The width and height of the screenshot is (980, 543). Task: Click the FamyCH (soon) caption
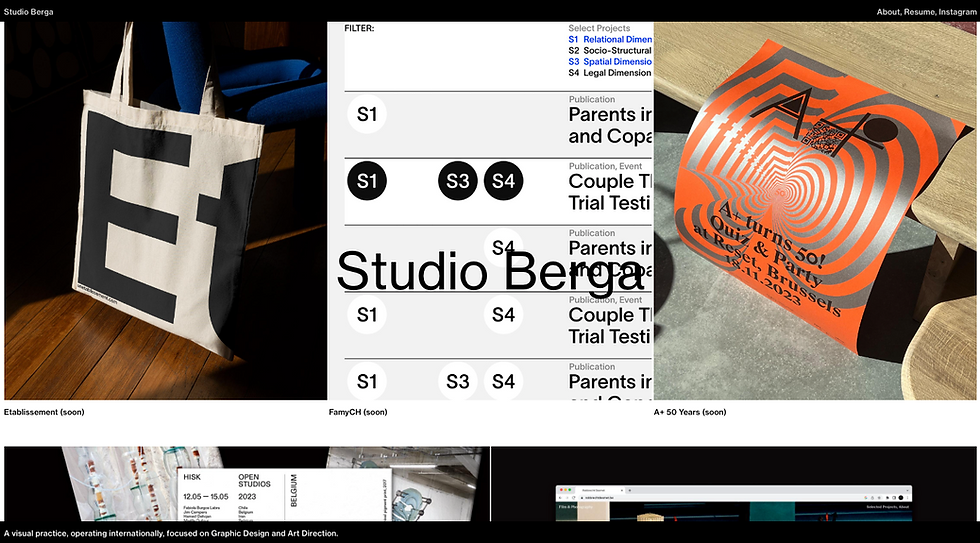pyautogui.click(x=358, y=412)
